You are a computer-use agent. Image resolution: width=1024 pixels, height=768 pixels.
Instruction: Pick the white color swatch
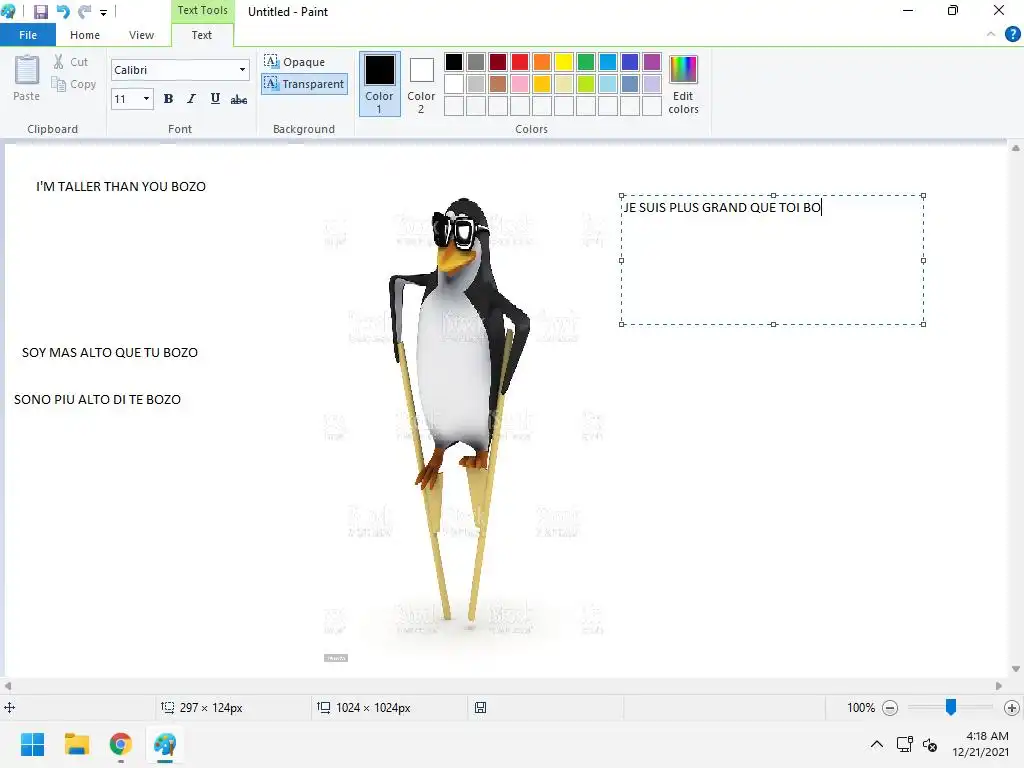pyautogui.click(x=454, y=84)
